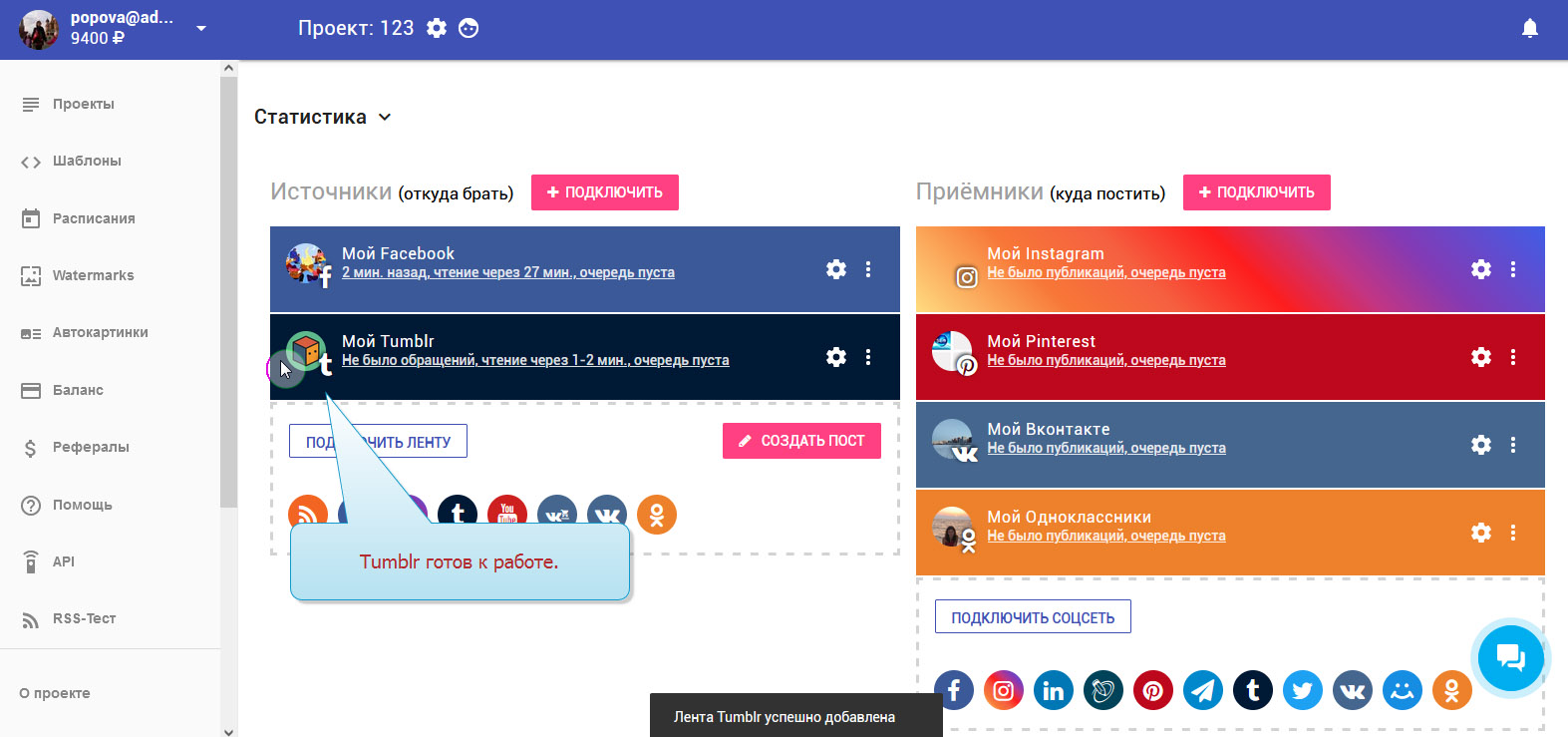Open gear settings for Мой Facebook
Screen dimensions: 1568x737
[x=836, y=269]
